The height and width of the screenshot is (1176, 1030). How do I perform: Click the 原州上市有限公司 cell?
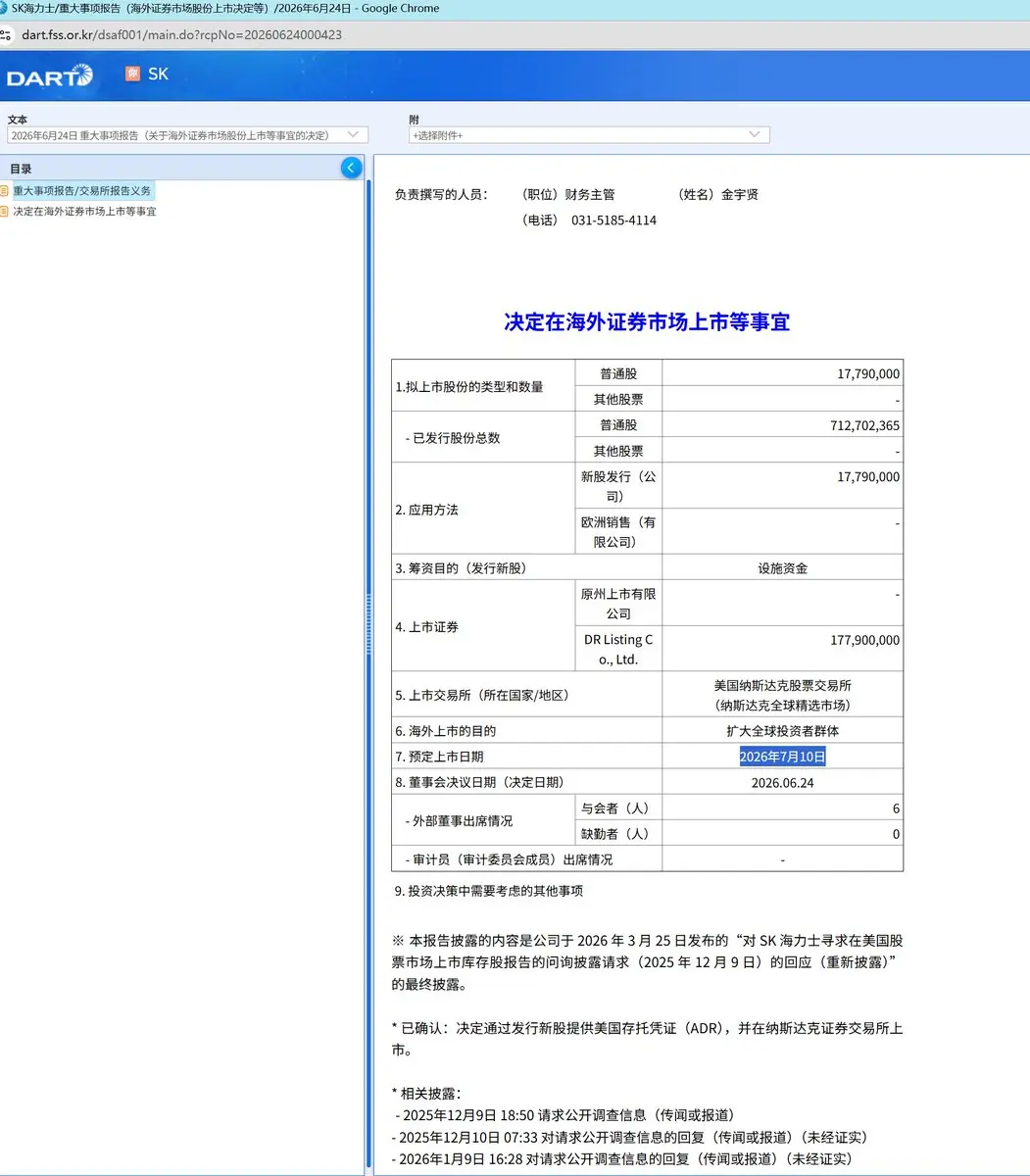(x=618, y=604)
